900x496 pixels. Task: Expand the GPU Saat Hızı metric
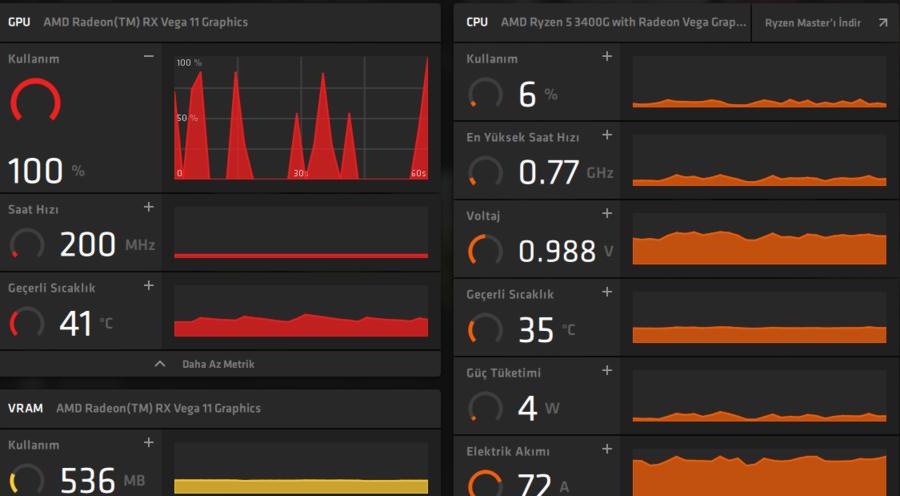click(149, 207)
